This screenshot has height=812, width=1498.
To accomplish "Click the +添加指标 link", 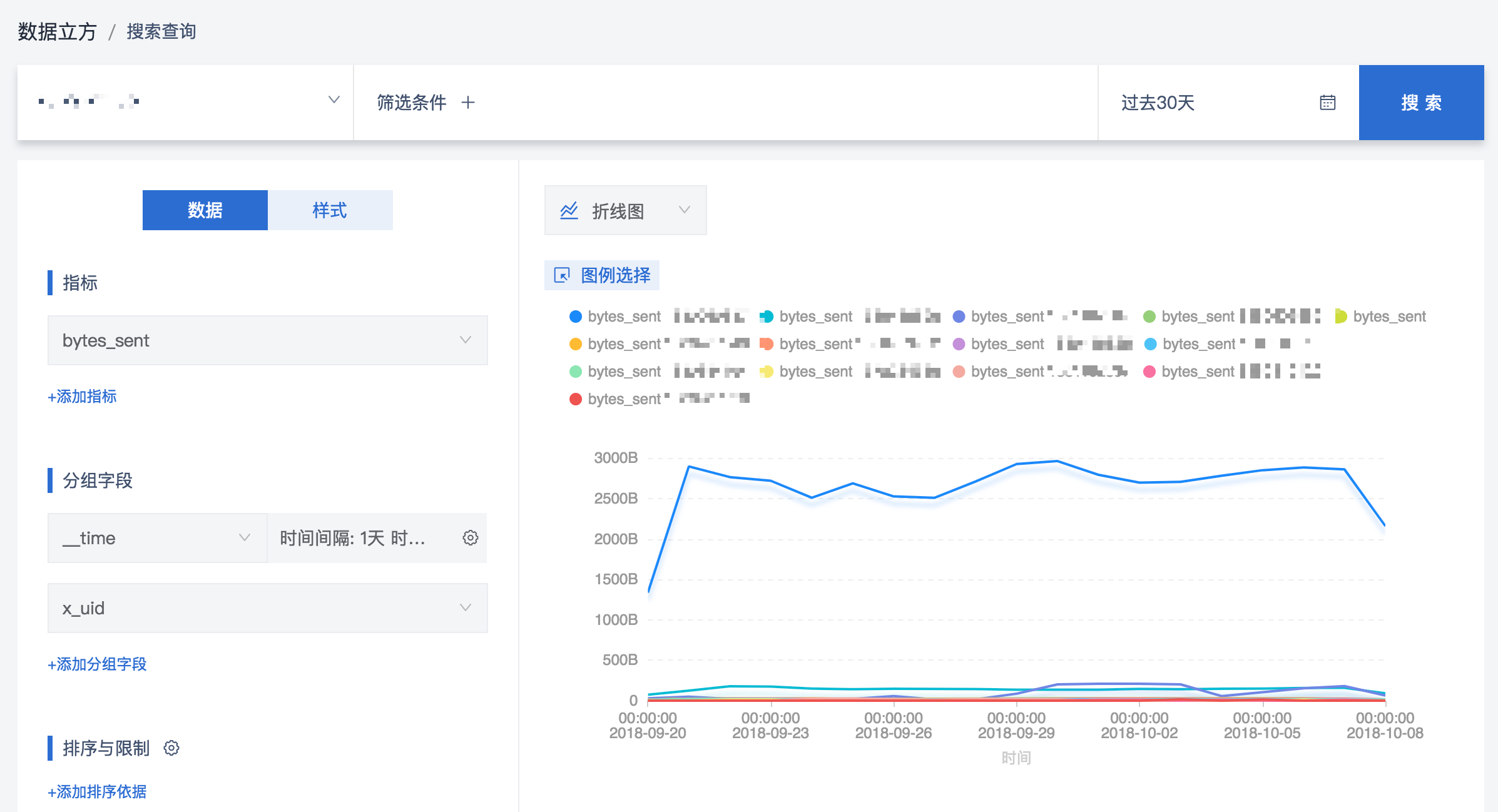I will pos(82,397).
